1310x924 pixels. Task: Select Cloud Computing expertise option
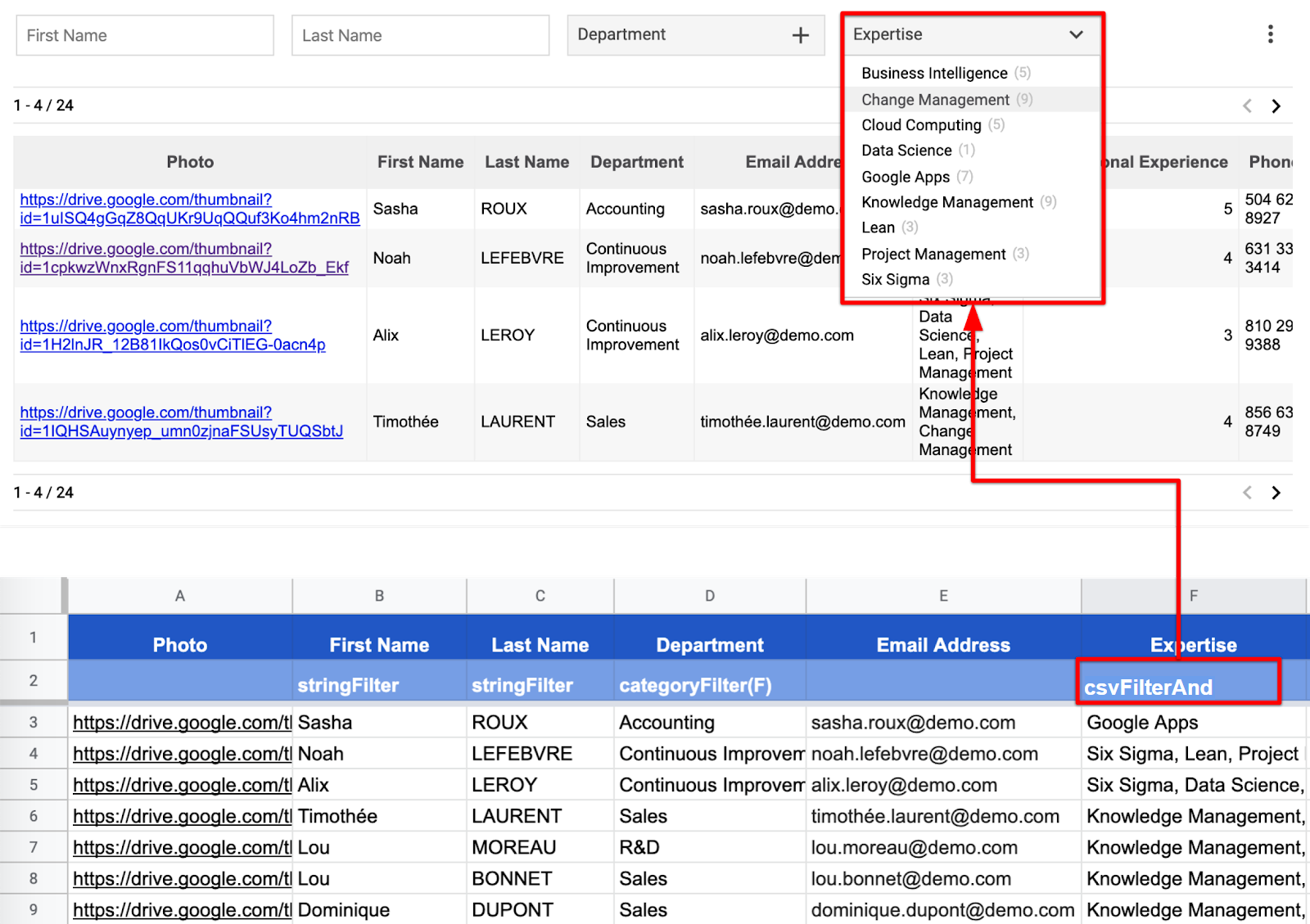[x=972, y=124]
